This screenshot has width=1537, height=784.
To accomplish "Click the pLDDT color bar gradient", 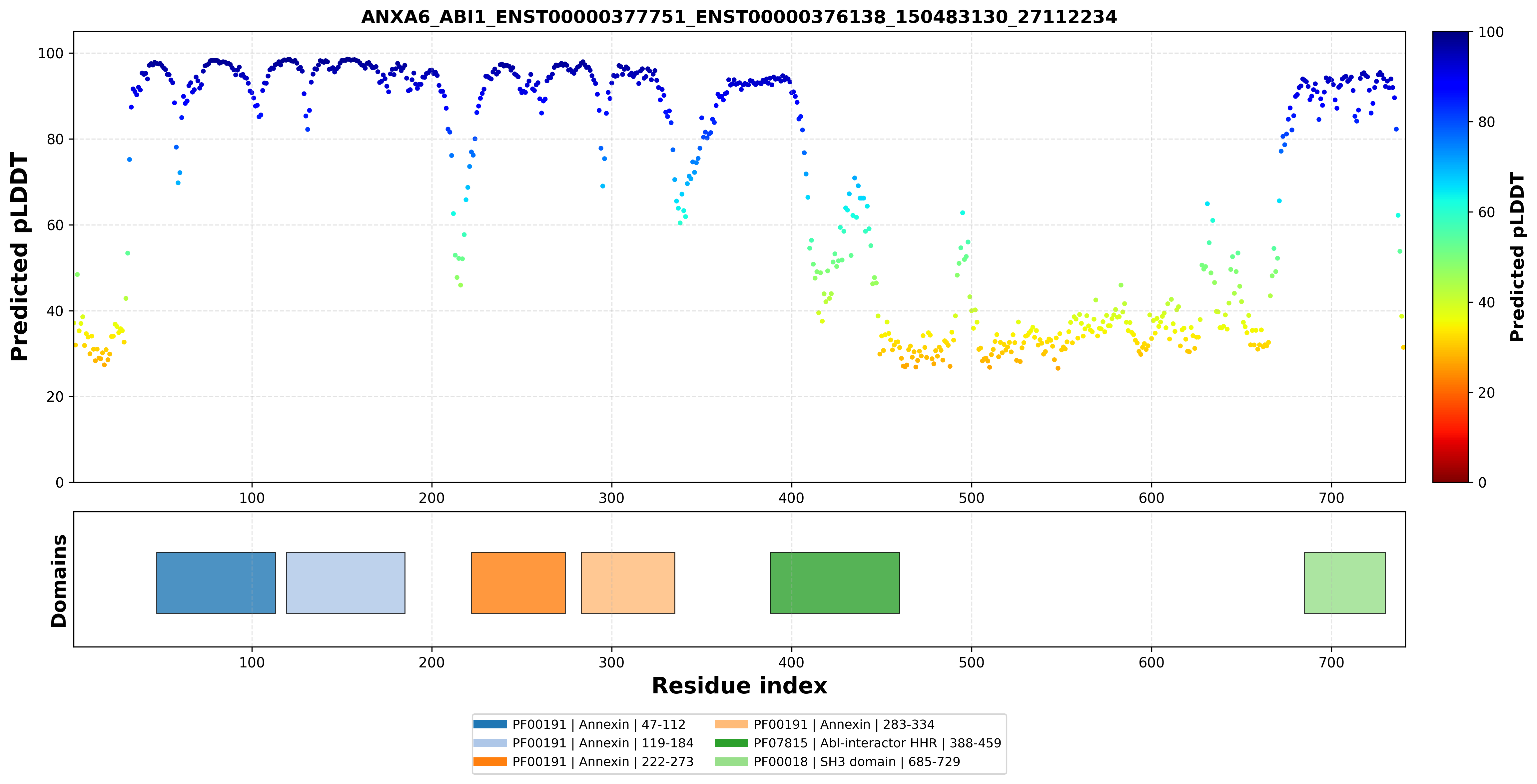I will (x=1450, y=257).
